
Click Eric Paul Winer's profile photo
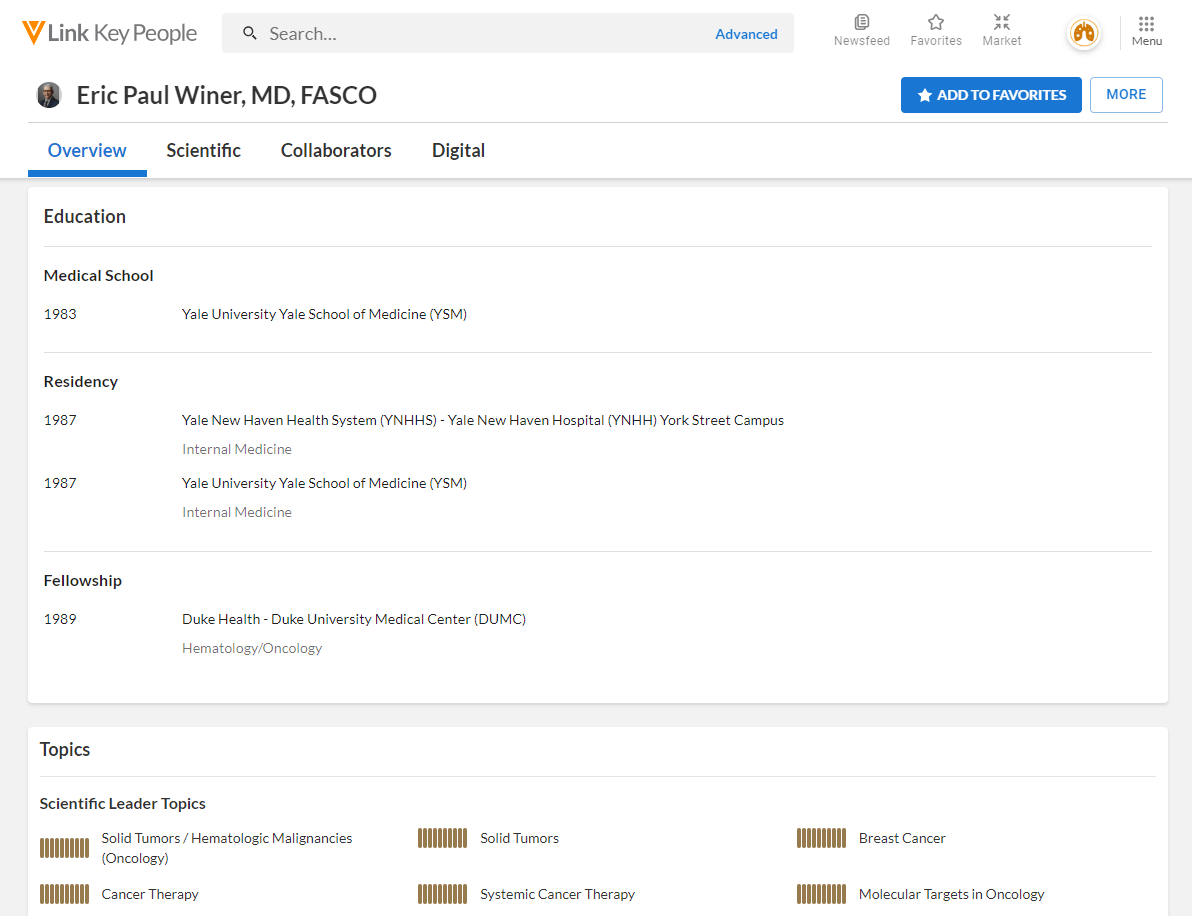49,95
